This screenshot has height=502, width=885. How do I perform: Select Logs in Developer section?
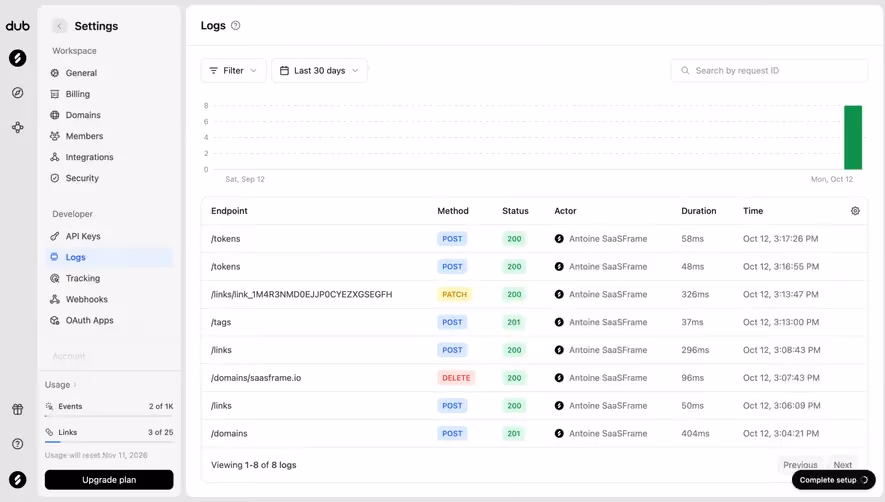pyautogui.click(x=109, y=257)
